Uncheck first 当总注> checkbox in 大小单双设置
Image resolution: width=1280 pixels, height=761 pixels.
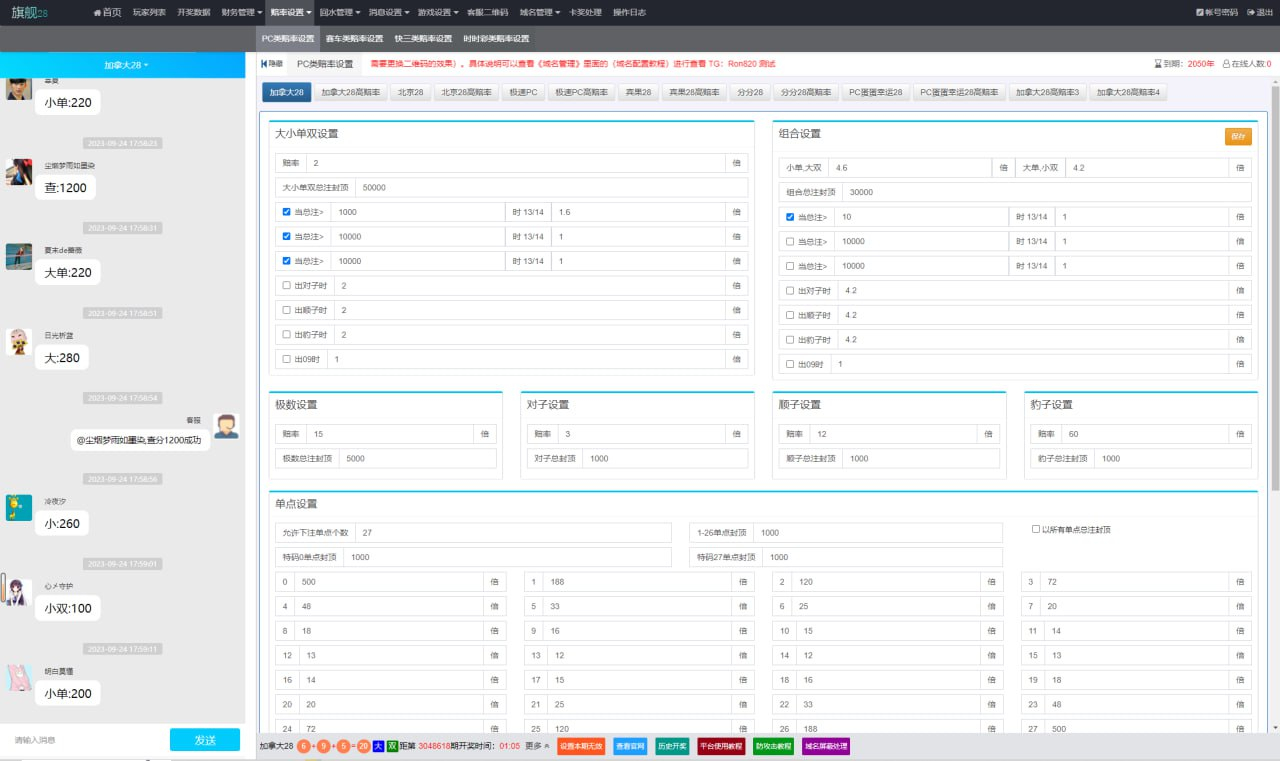[x=287, y=212]
